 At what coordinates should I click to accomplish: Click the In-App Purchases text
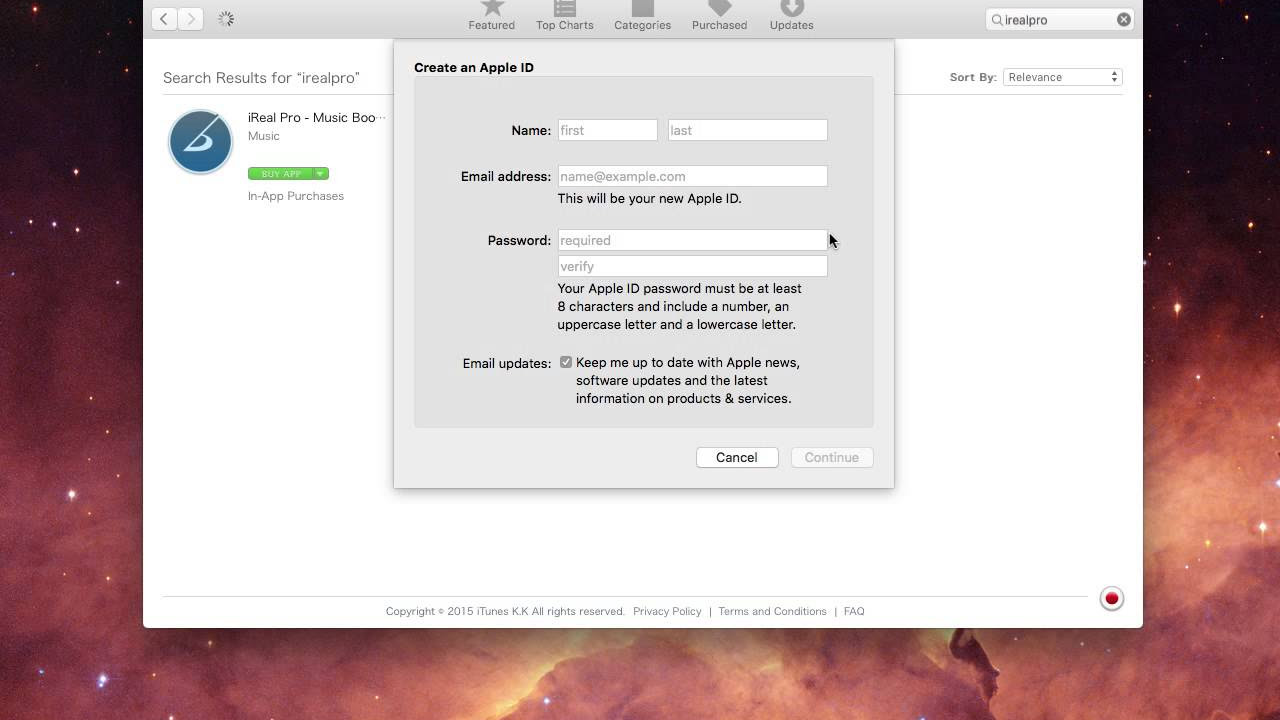[296, 196]
